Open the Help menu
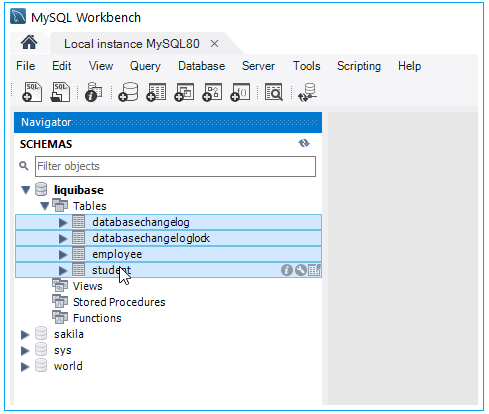Image resolution: width=489 pixels, height=414 pixels. pos(409,66)
